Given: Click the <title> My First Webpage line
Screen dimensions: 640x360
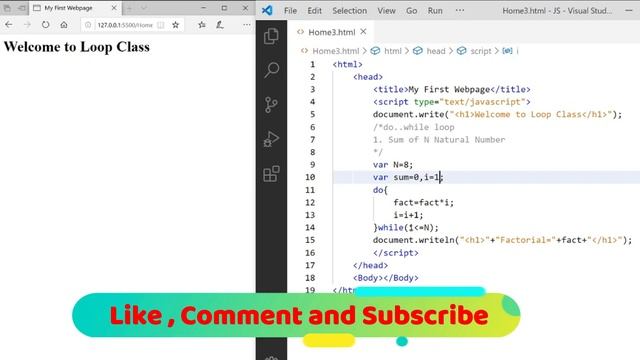Looking at the screenshot, I should click(x=451, y=89).
